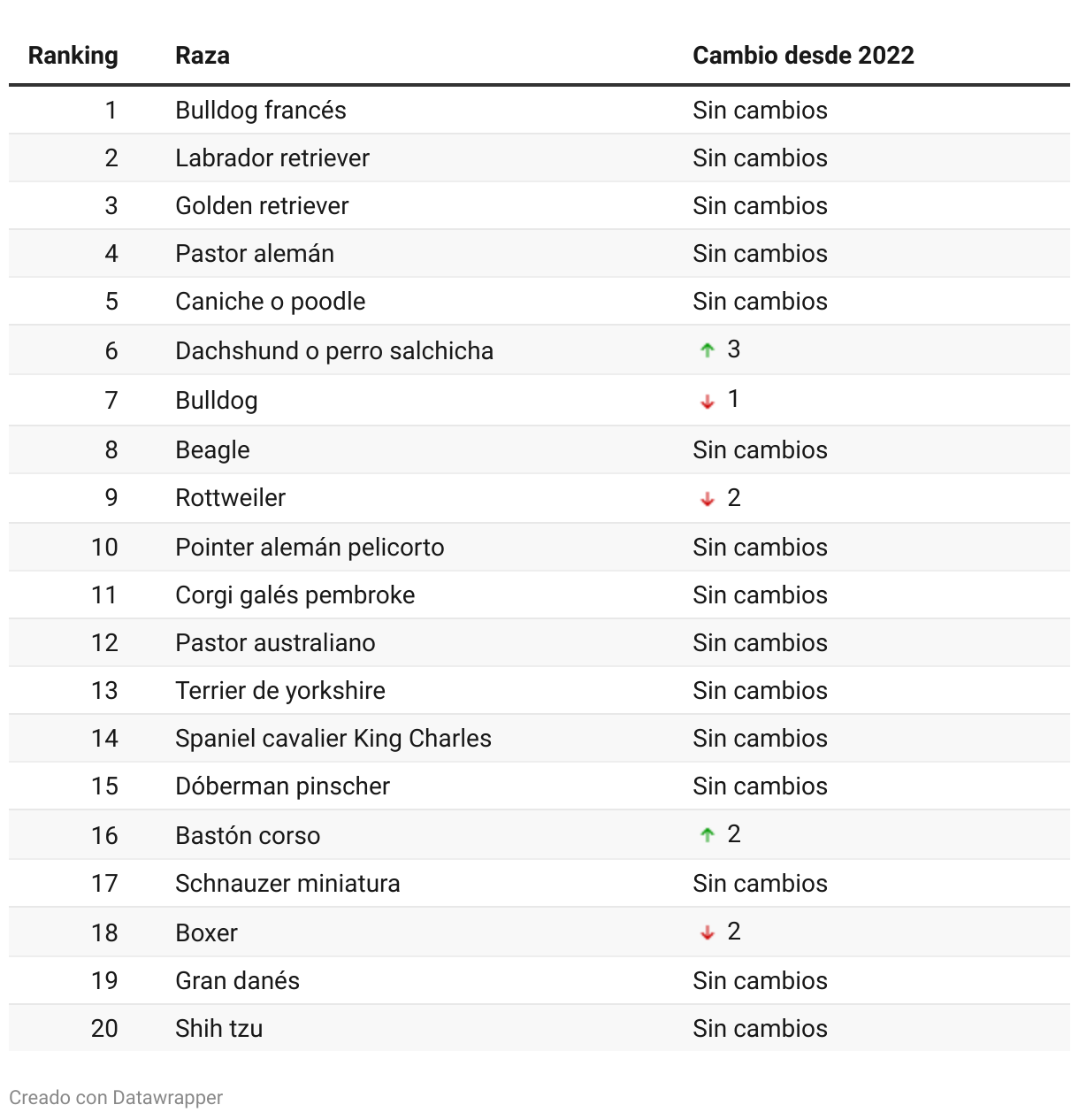Click the red down arrow in Boxer row

coord(707,932)
